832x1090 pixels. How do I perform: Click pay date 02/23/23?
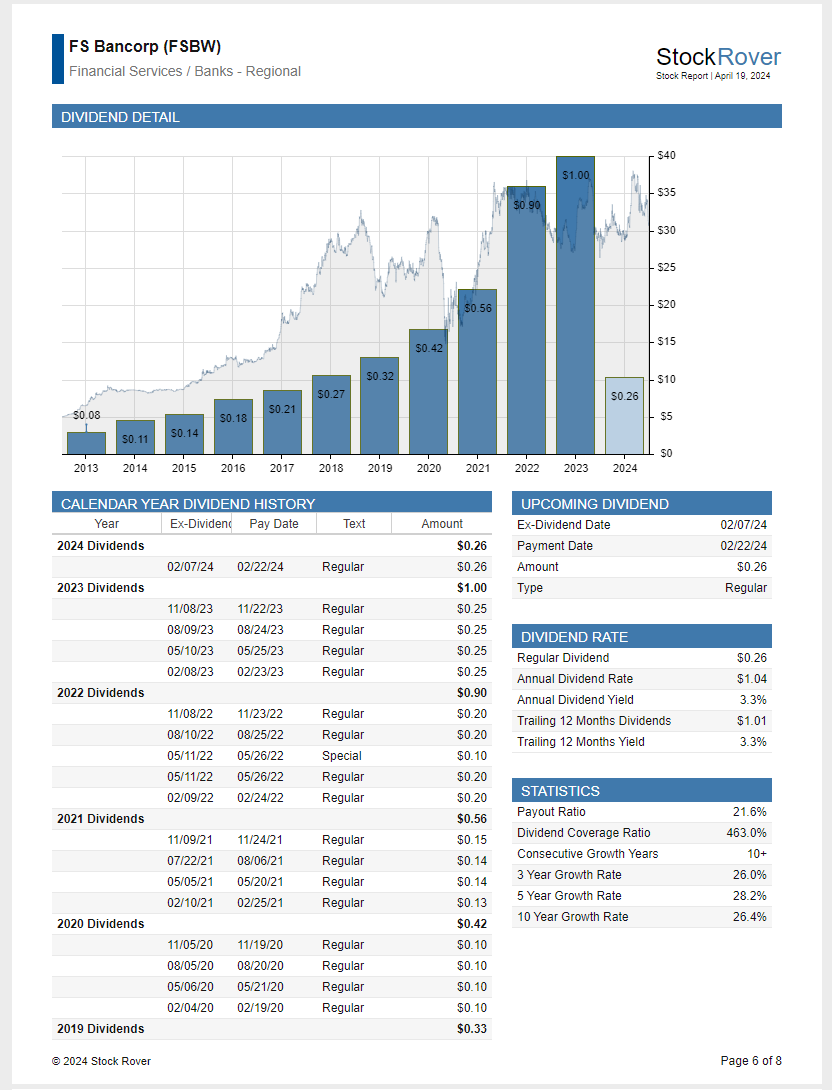click(260, 672)
